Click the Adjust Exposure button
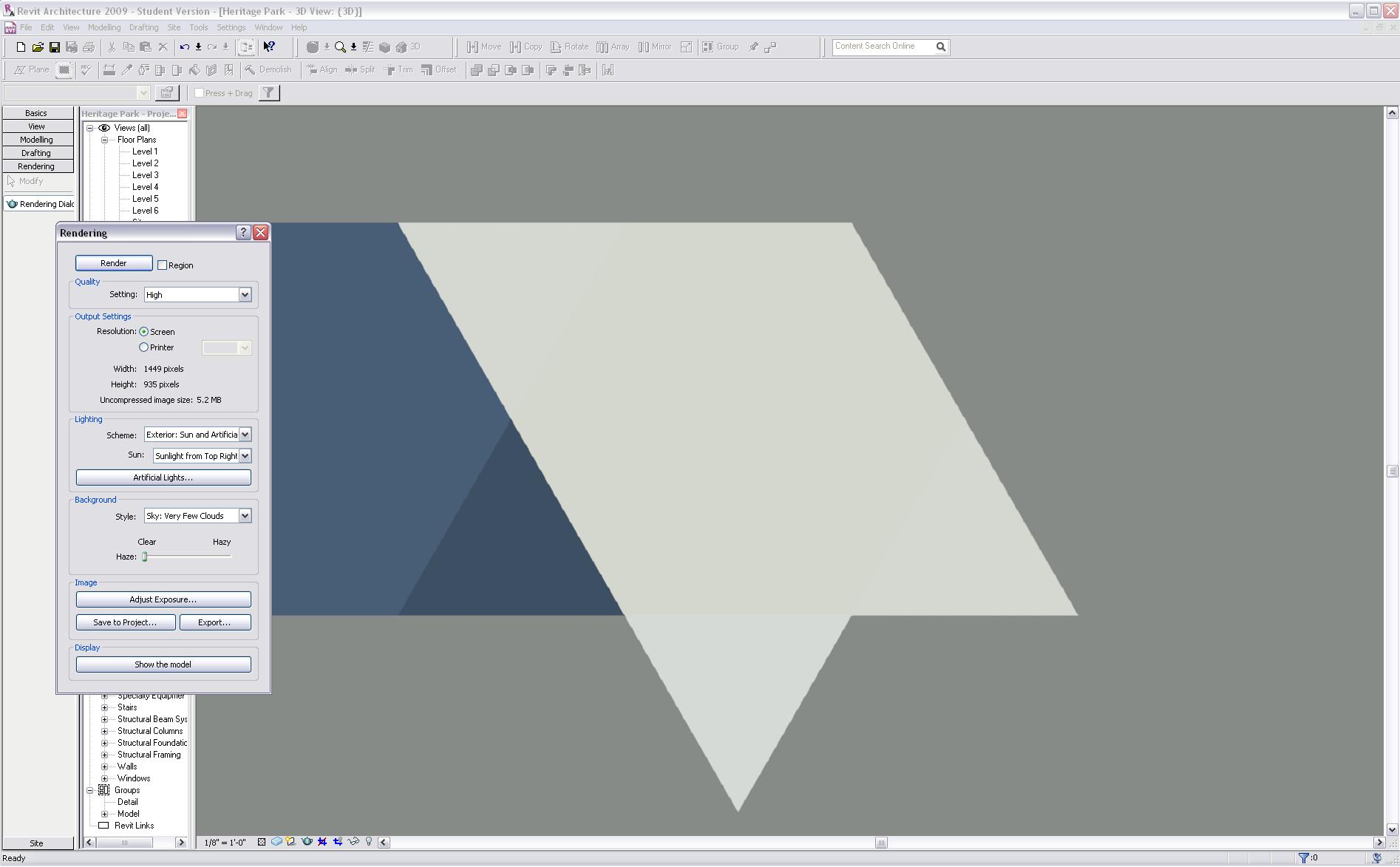This screenshot has height=867, width=1400. click(x=163, y=599)
